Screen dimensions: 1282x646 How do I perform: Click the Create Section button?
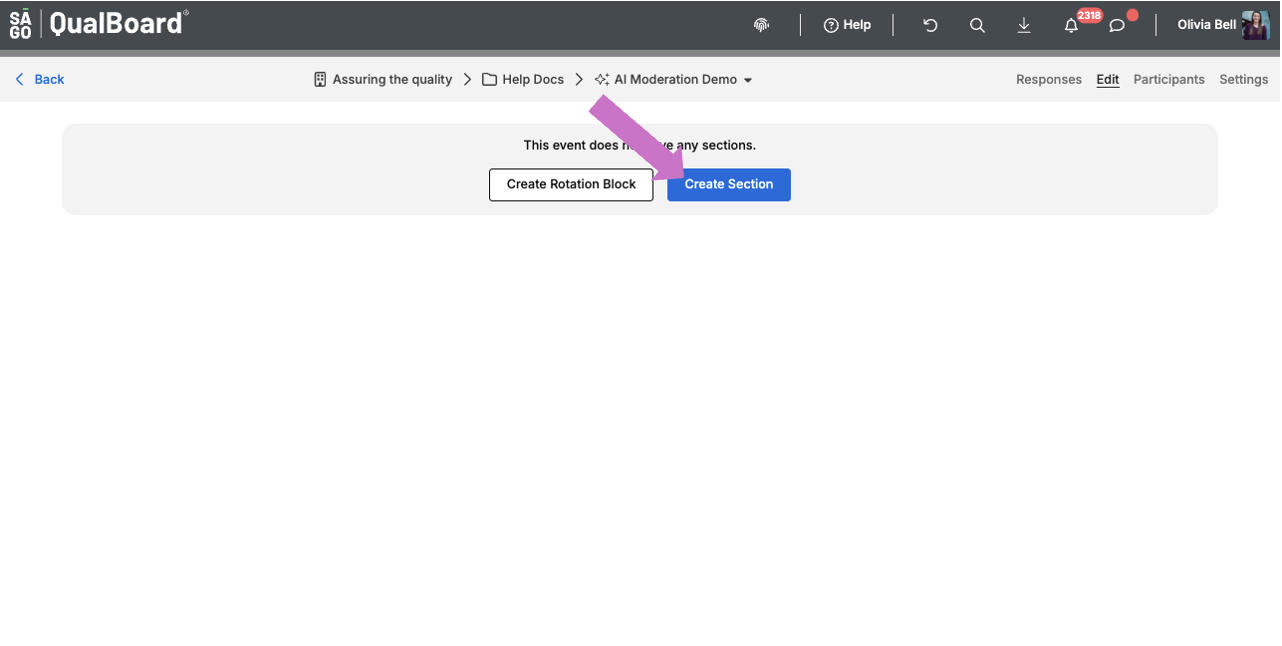728,184
